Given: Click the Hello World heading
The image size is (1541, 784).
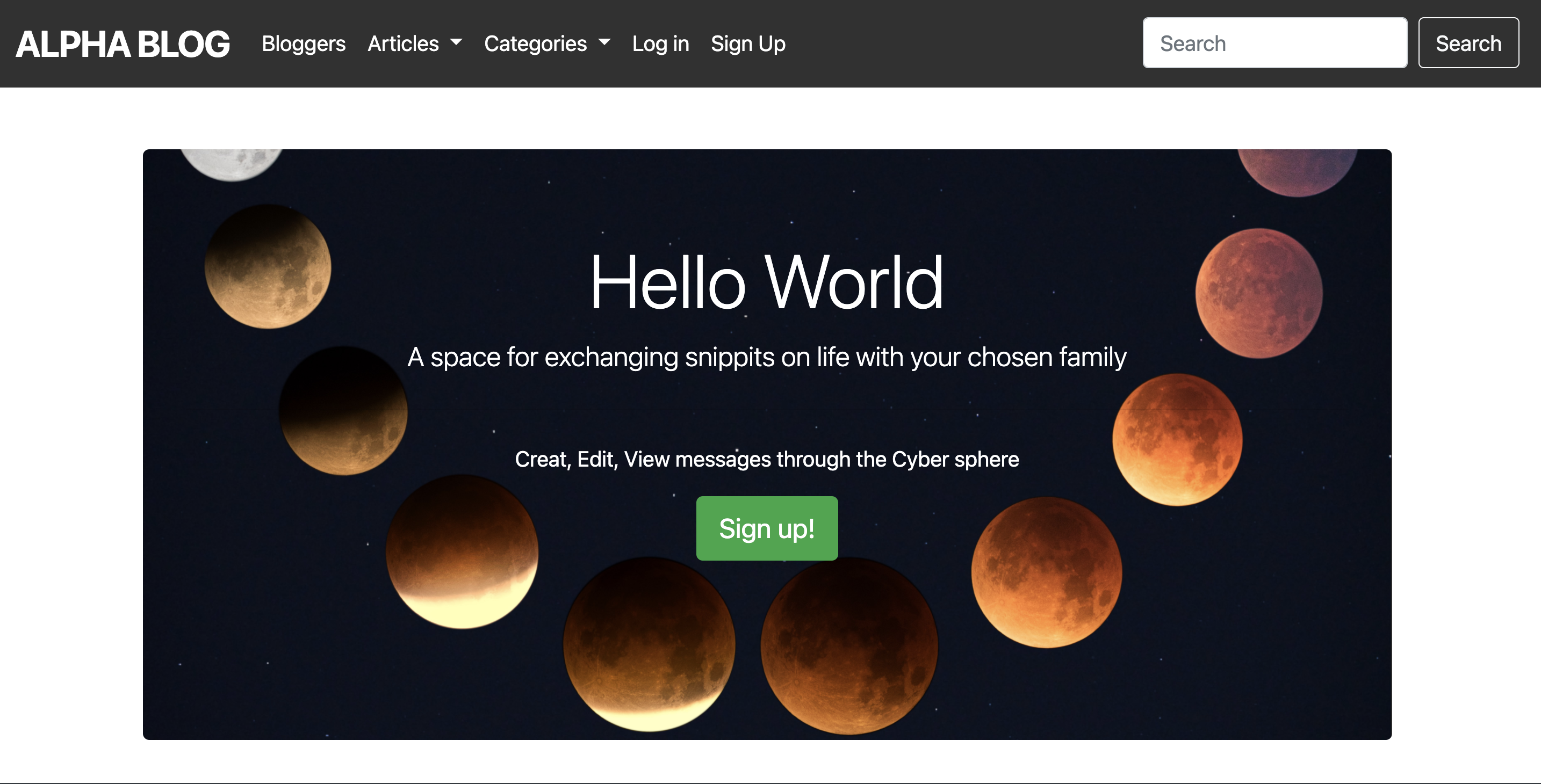Looking at the screenshot, I should [x=766, y=282].
